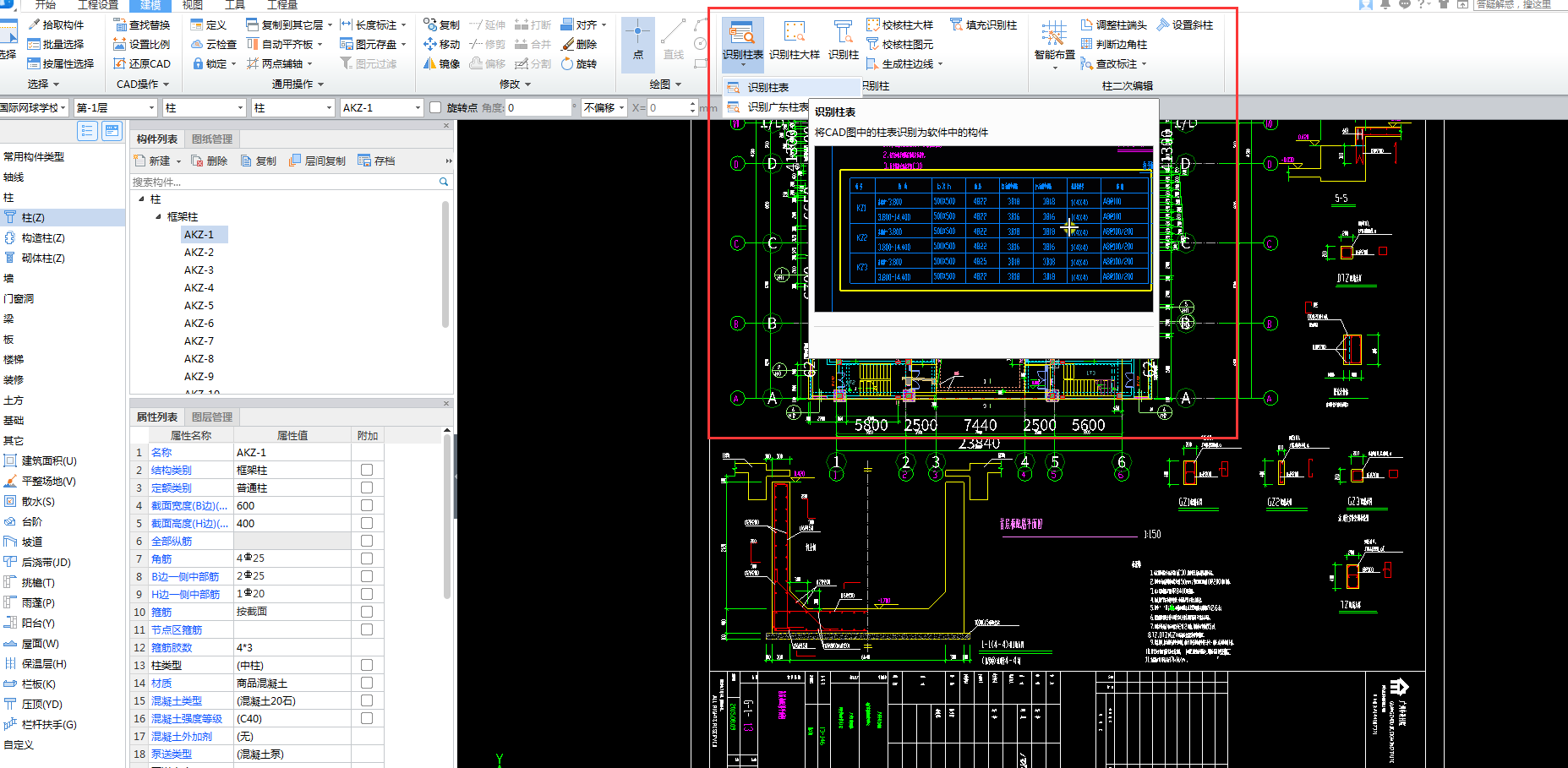
Task: Click the 定义 tool
Action: pyautogui.click(x=209, y=25)
